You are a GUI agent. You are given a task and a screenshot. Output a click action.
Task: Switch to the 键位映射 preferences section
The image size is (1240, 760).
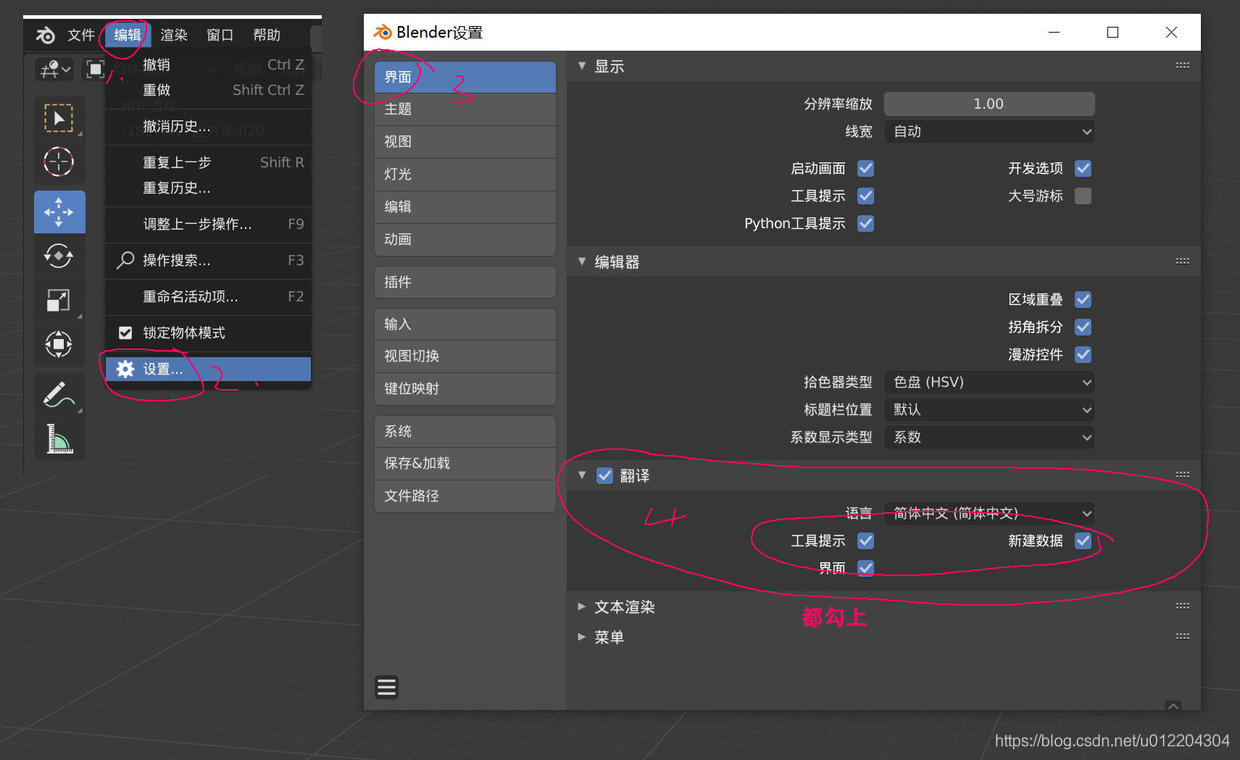465,388
